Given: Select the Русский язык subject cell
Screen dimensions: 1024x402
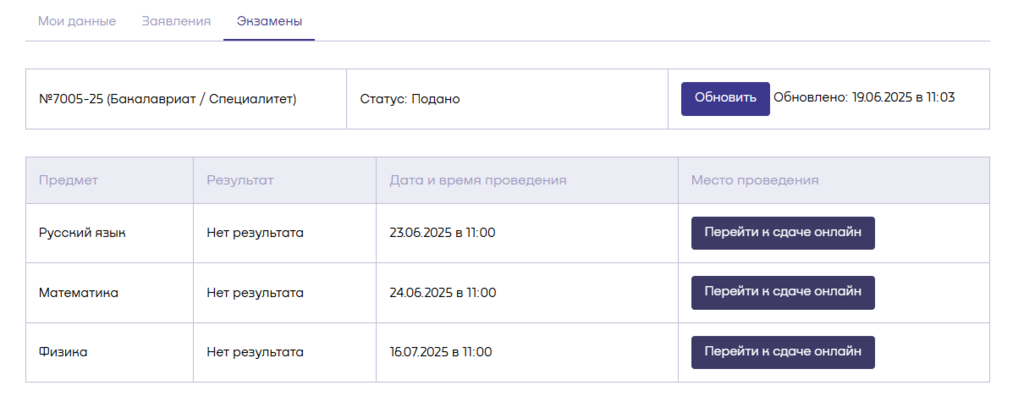Looking at the screenshot, I should [x=110, y=233].
